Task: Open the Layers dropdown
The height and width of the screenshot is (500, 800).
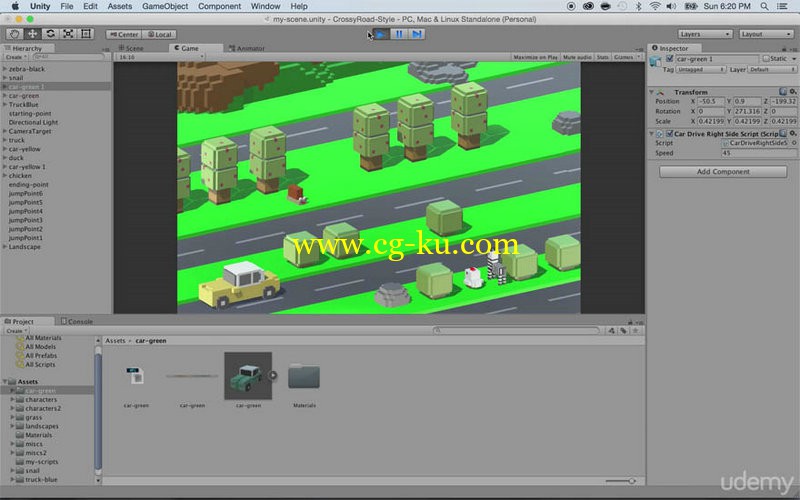Action: [x=705, y=34]
